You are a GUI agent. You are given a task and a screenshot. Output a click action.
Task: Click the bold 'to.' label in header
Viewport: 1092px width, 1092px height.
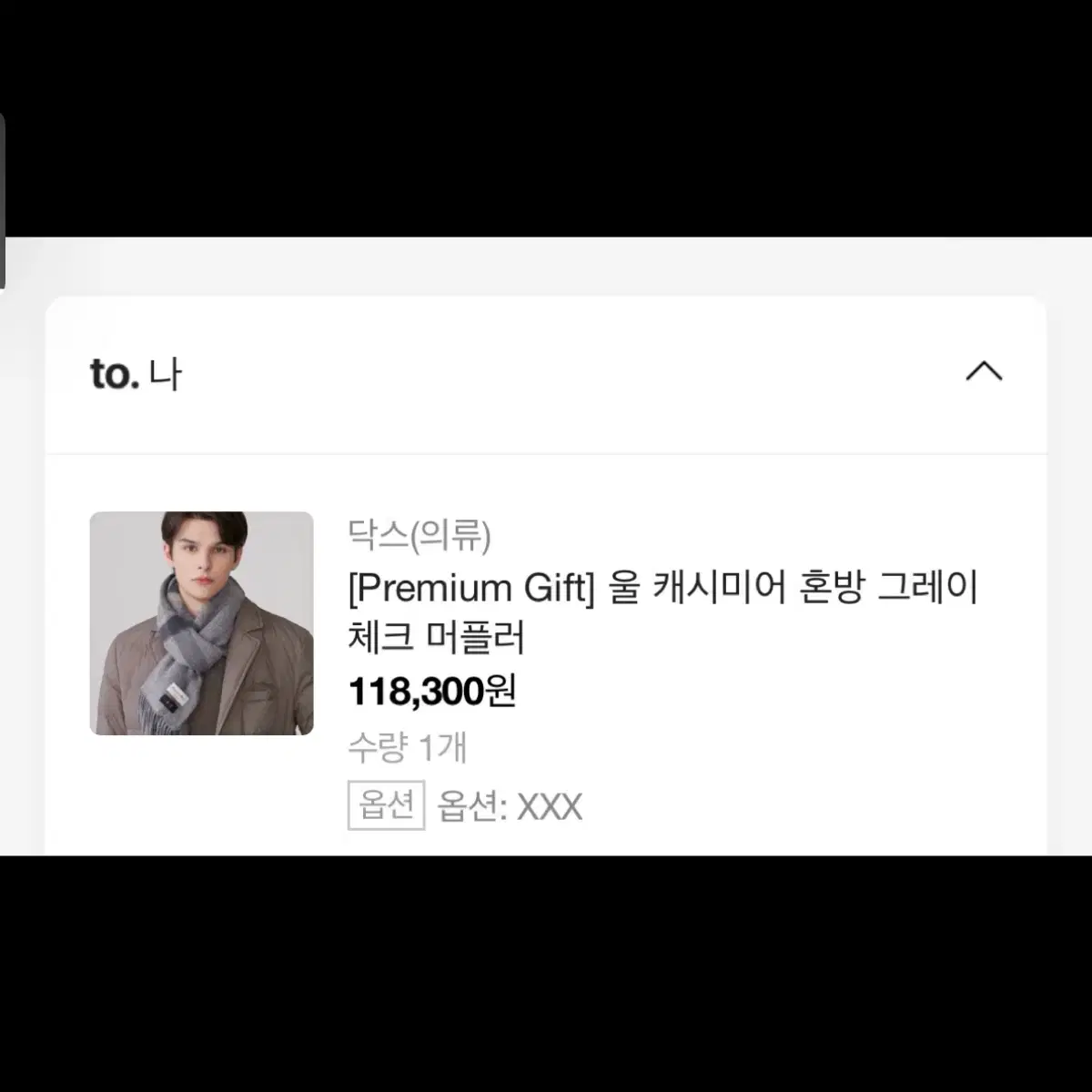click(115, 374)
